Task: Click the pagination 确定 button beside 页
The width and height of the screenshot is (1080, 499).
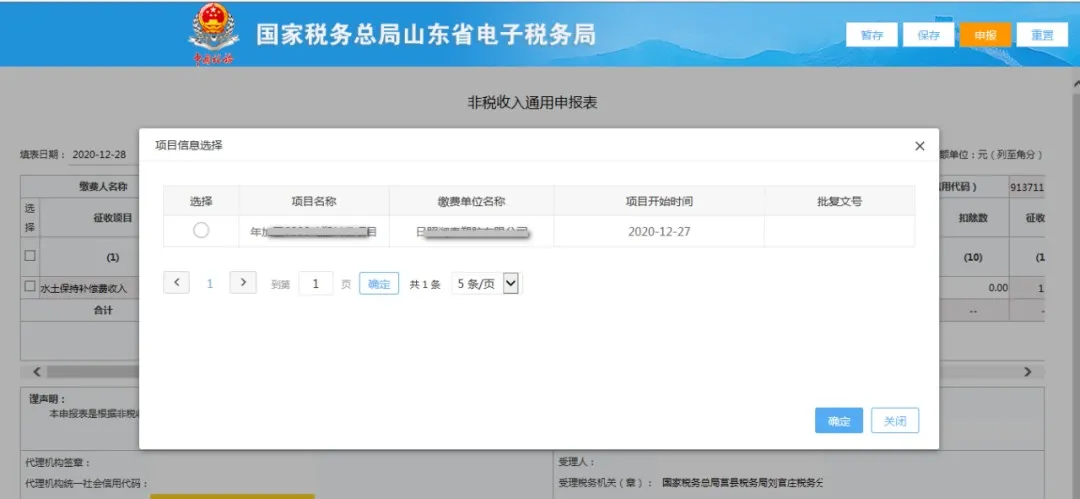Action: click(379, 284)
